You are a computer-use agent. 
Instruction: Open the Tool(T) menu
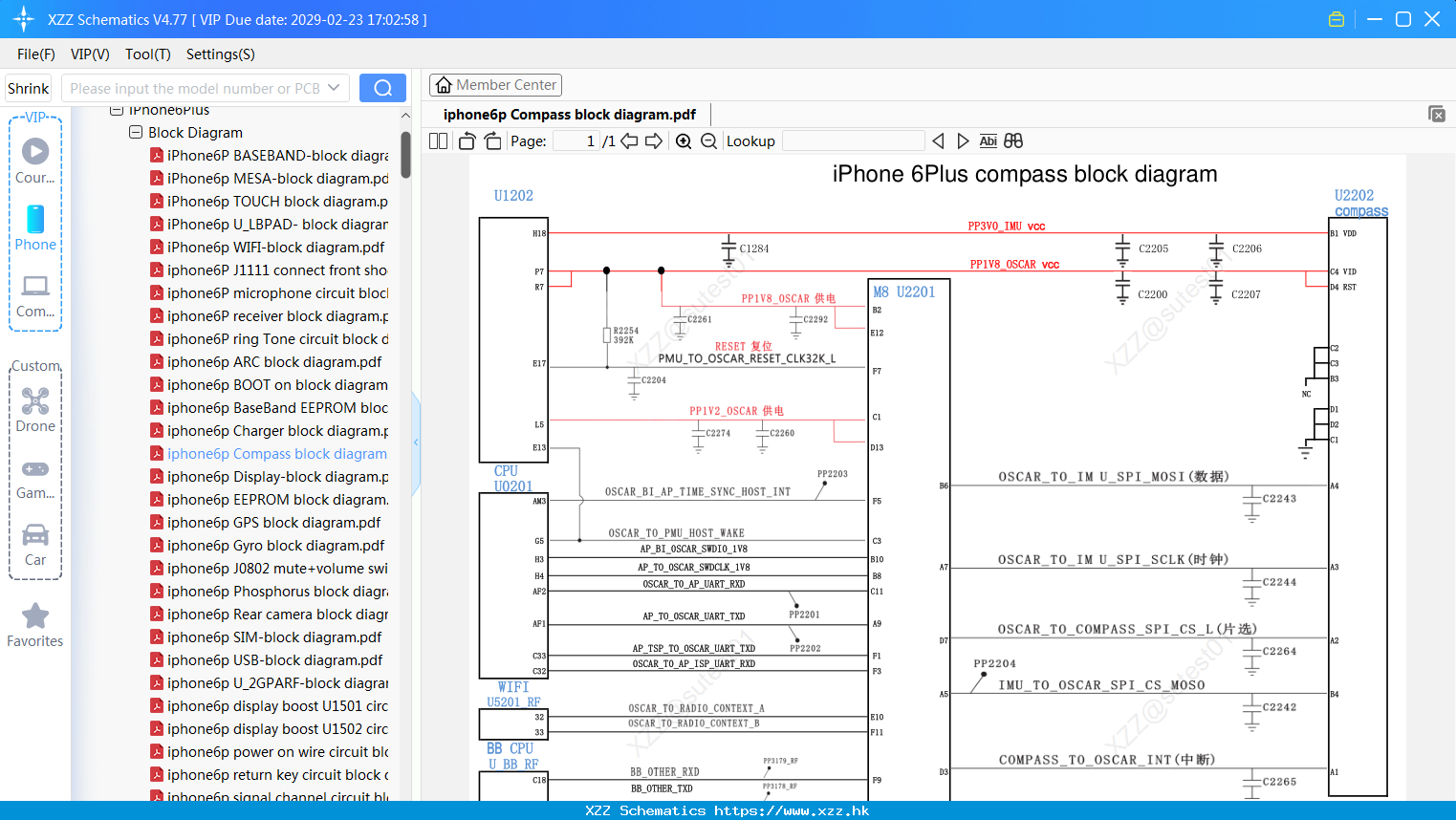coord(148,54)
